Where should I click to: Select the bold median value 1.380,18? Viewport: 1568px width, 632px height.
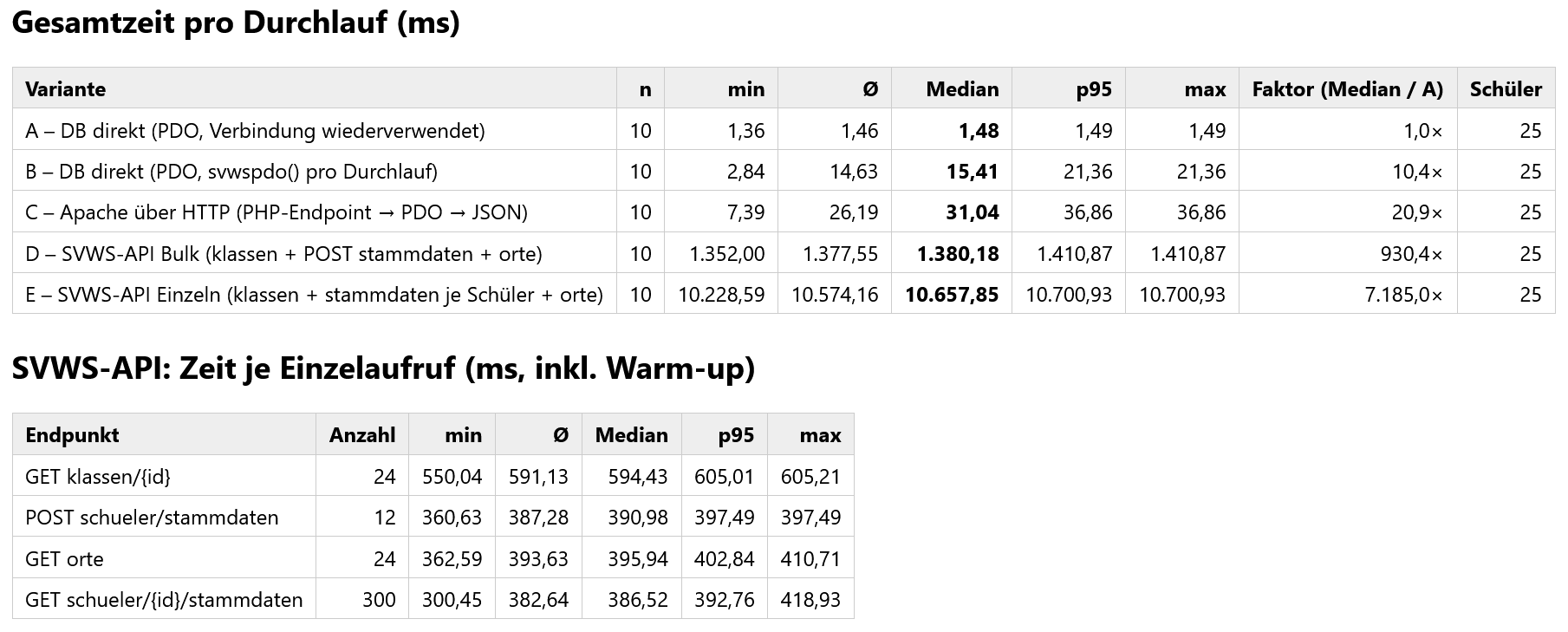pos(958,254)
